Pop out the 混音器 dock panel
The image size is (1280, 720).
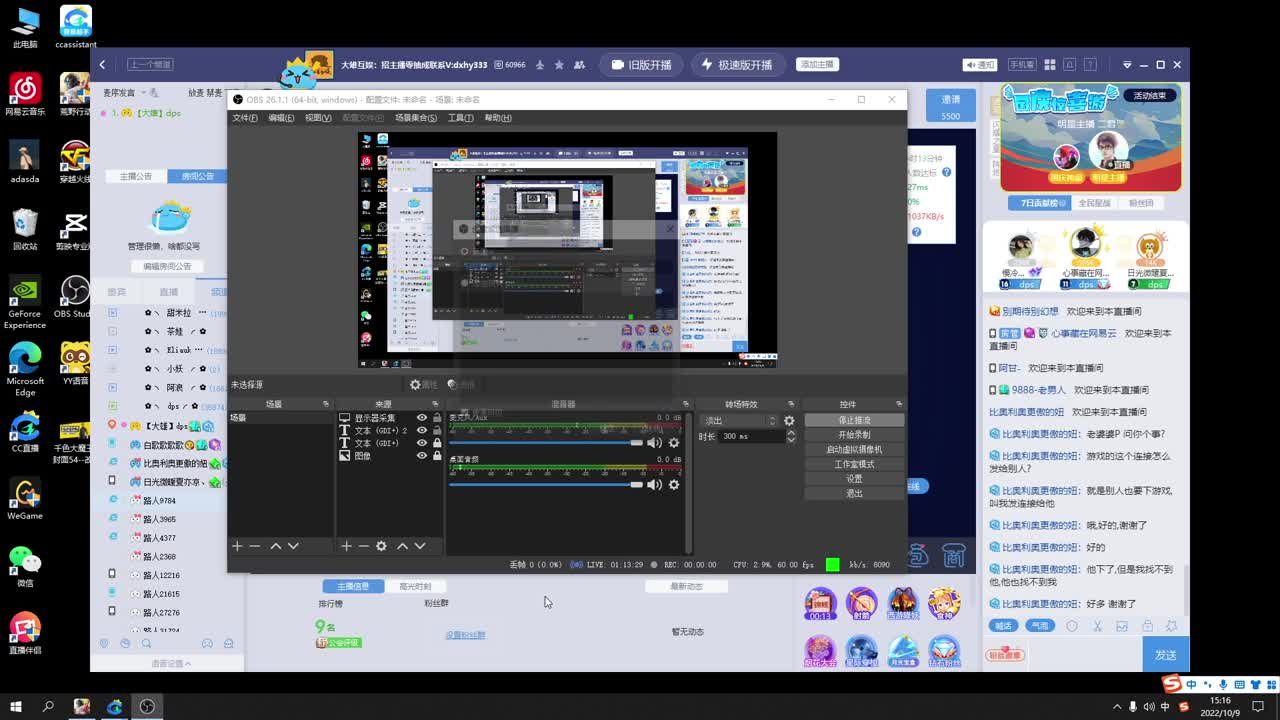pos(685,404)
